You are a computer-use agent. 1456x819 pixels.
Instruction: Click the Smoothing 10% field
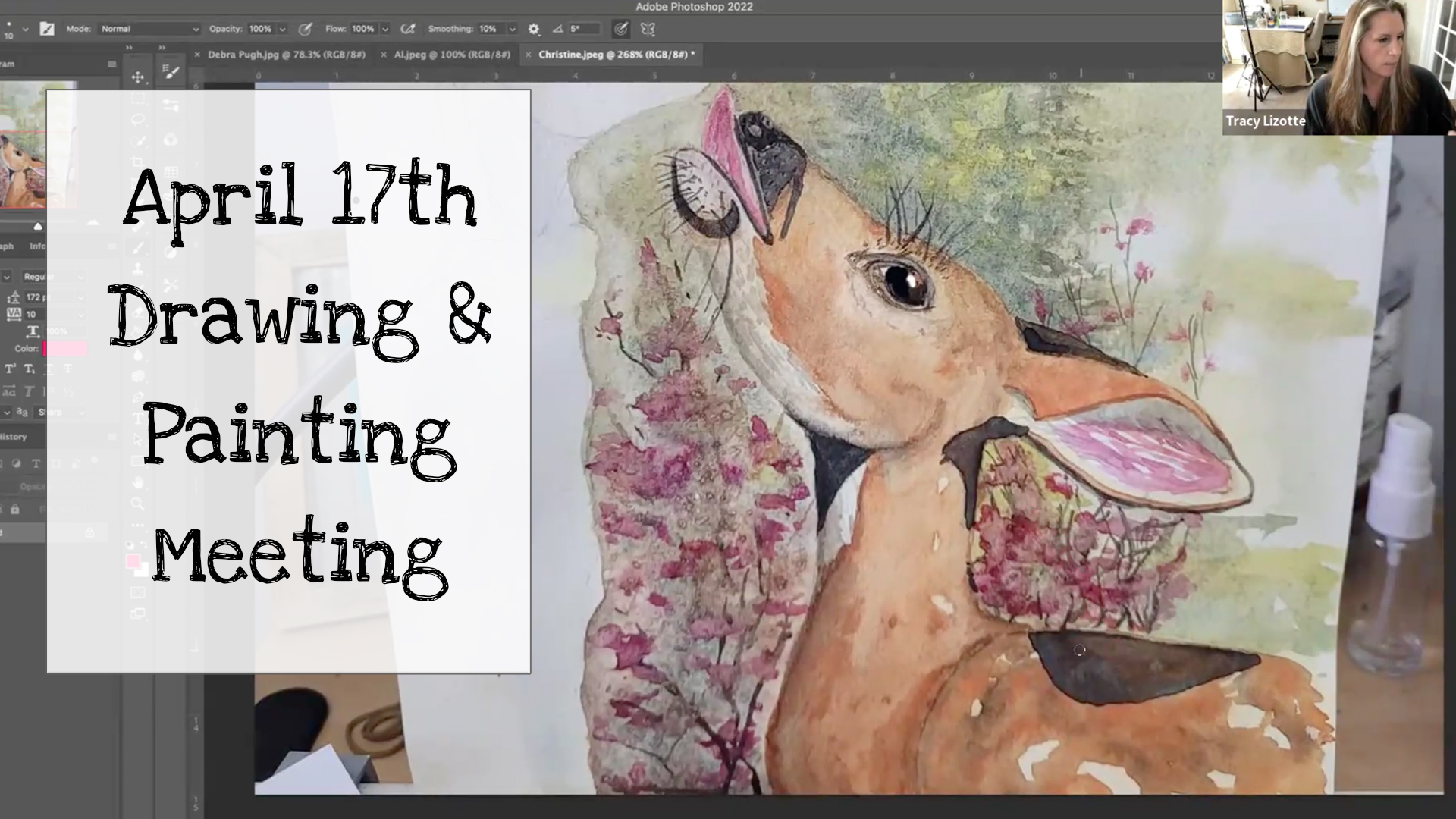pyautogui.click(x=490, y=29)
